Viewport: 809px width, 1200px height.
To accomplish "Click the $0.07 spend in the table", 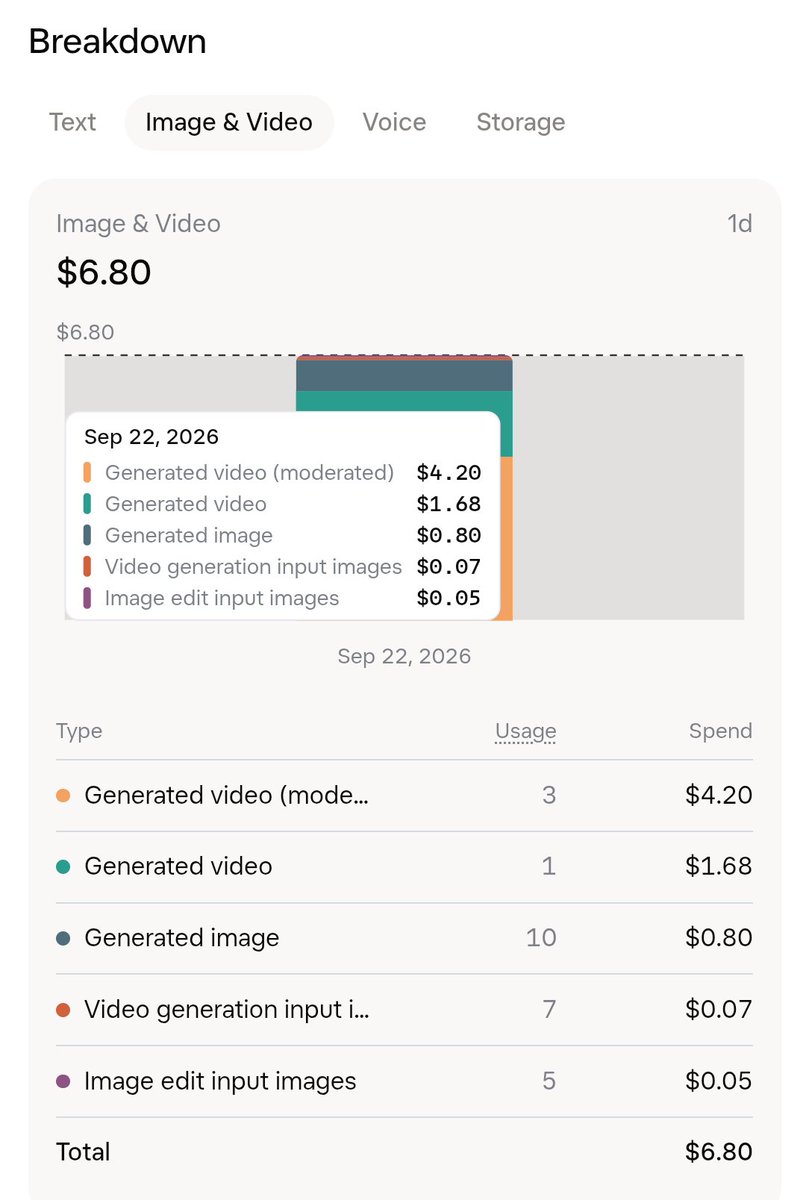I will pyautogui.click(x=718, y=1009).
